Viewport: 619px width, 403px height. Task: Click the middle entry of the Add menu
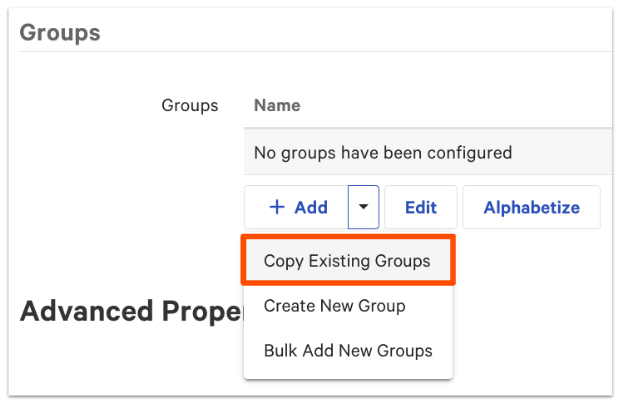tap(334, 306)
